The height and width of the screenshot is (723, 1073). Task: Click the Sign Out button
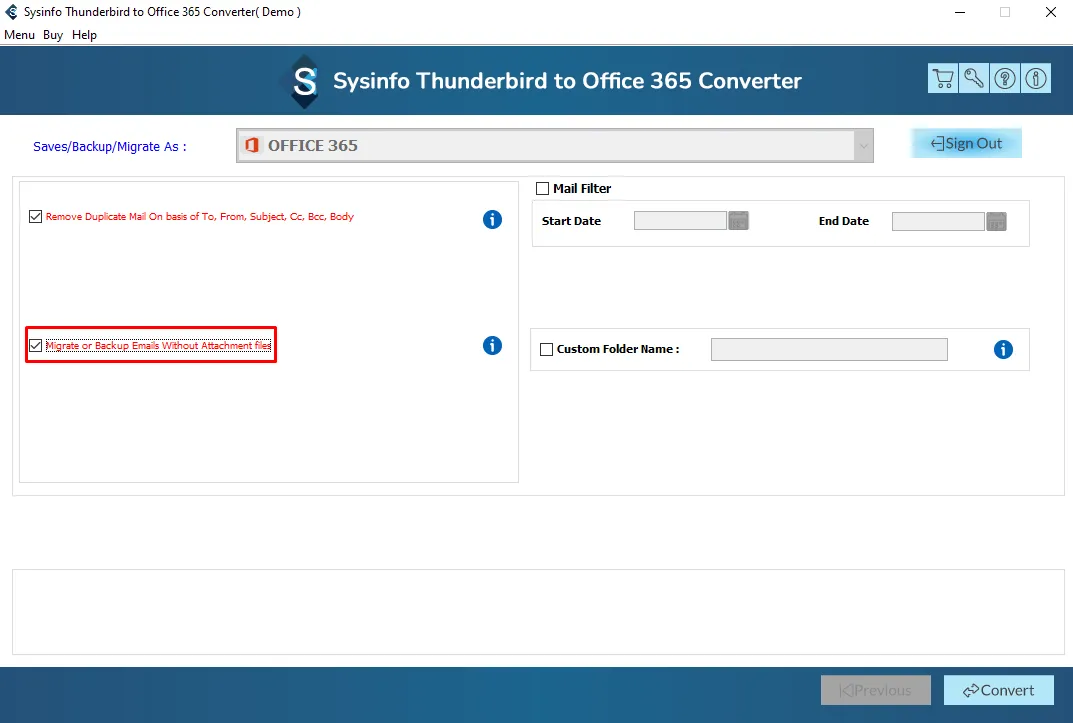coord(966,143)
